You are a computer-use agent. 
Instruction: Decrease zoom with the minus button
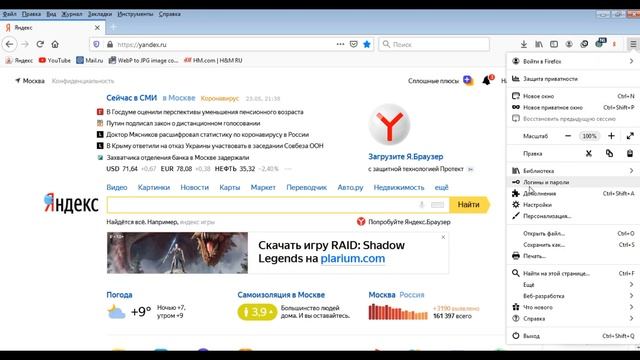(x=568, y=136)
